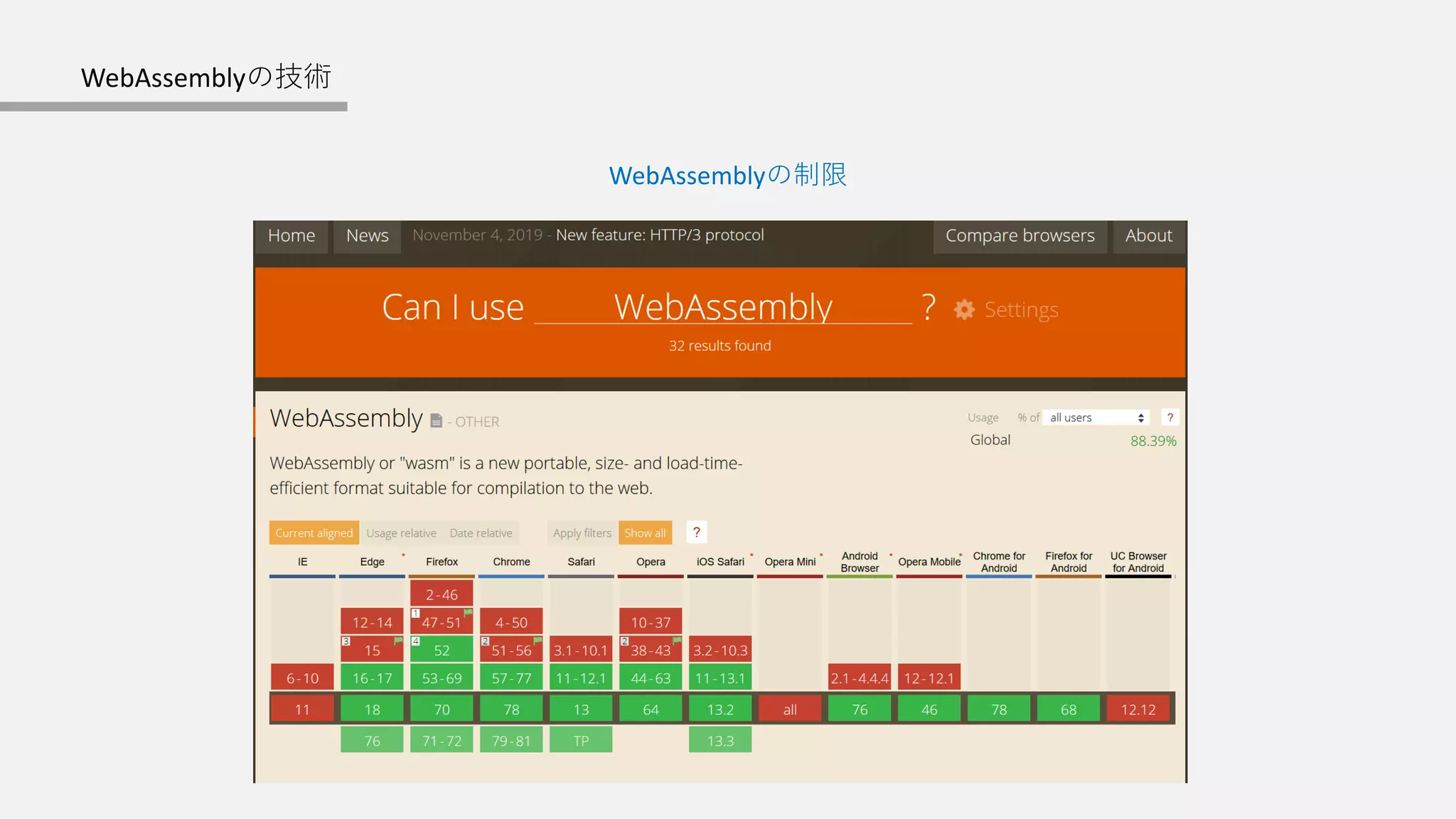Click the UC Browser 12.12 cell
Viewport: 1456px width, 819px height.
click(1138, 709)
